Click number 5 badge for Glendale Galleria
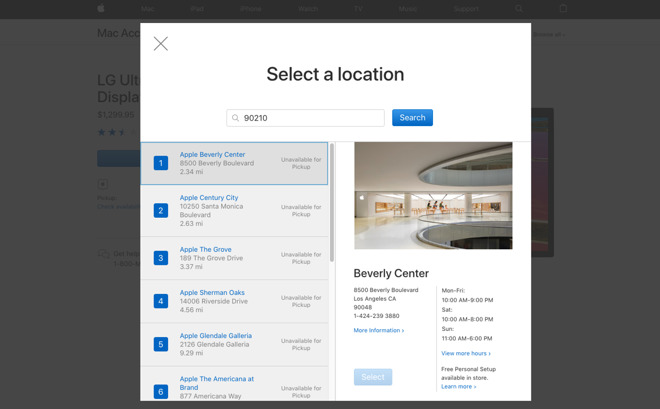This screenshot has height=409, width=660. click(x=161, y=344)
